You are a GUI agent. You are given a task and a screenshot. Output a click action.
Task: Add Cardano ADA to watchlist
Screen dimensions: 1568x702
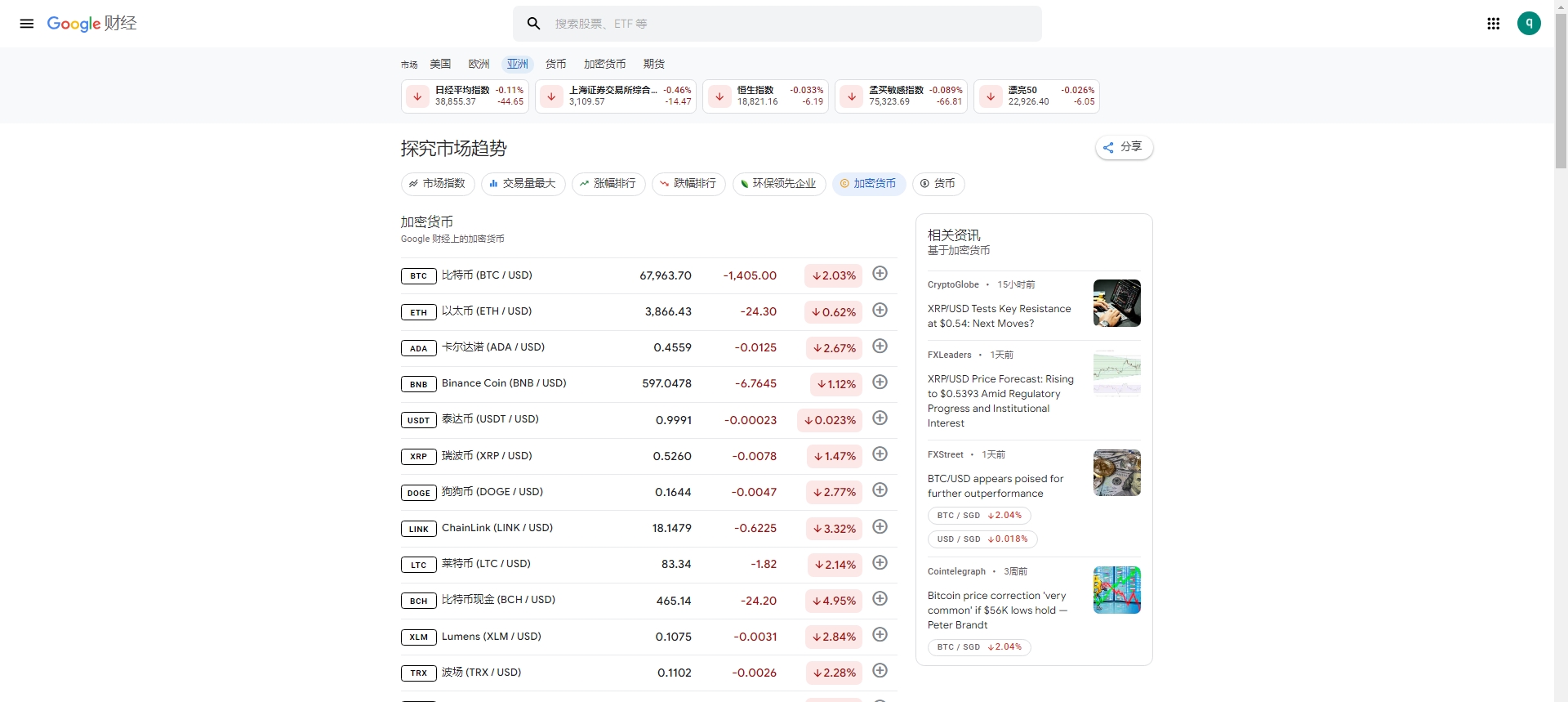point(880,346)
